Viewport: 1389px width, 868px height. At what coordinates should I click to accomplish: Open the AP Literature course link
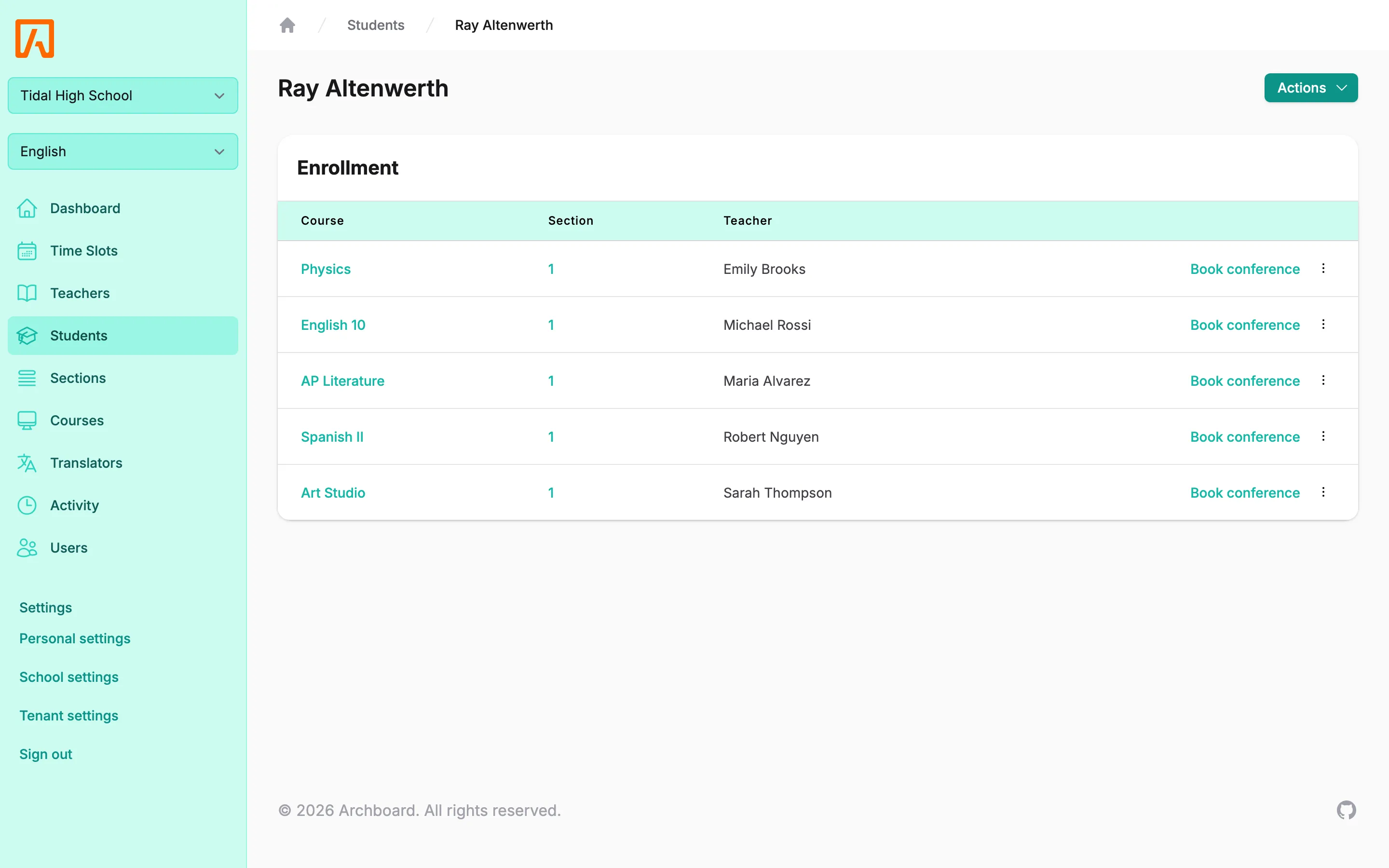coord(342,380)
